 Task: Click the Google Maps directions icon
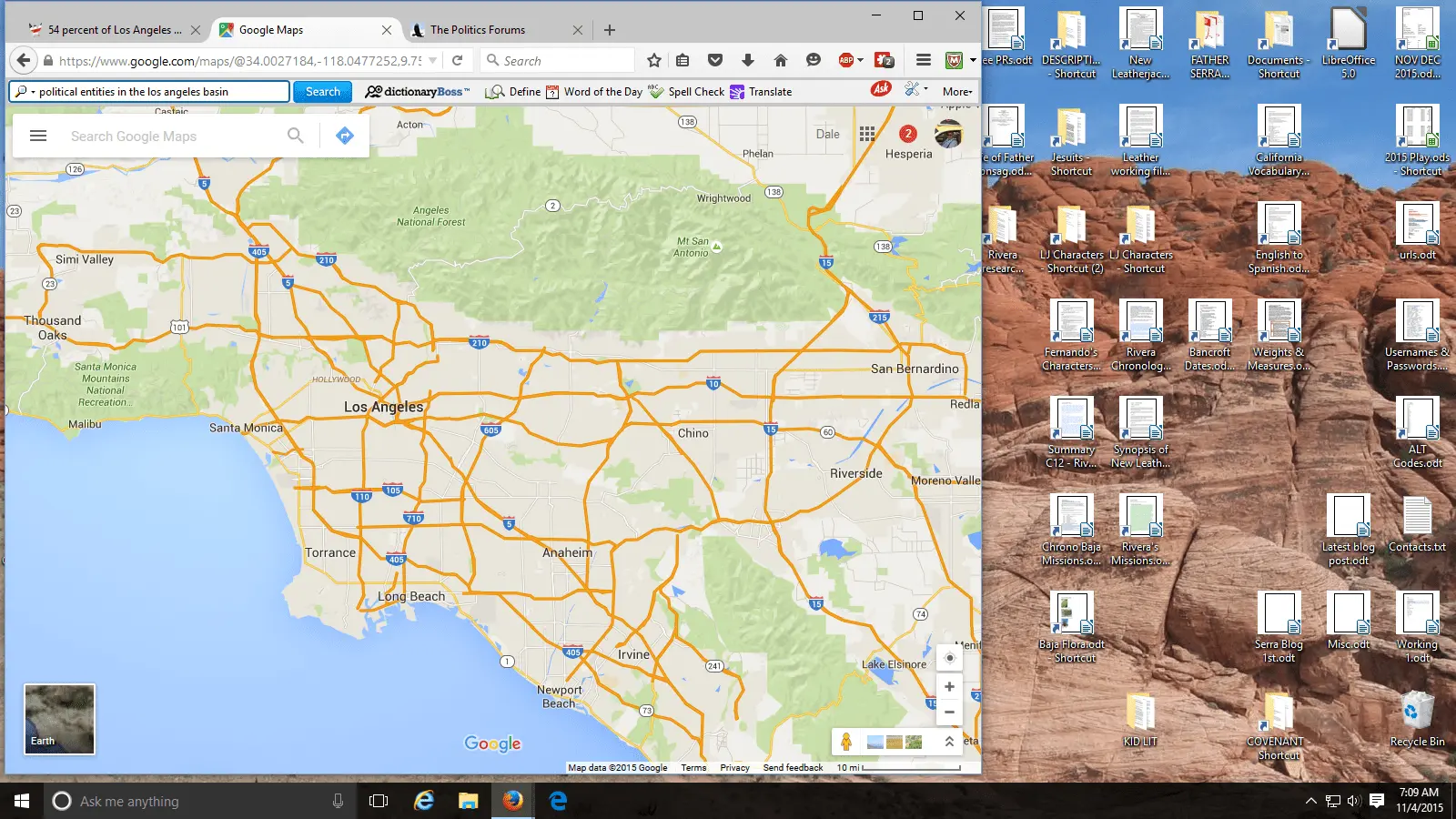(345, 136)
